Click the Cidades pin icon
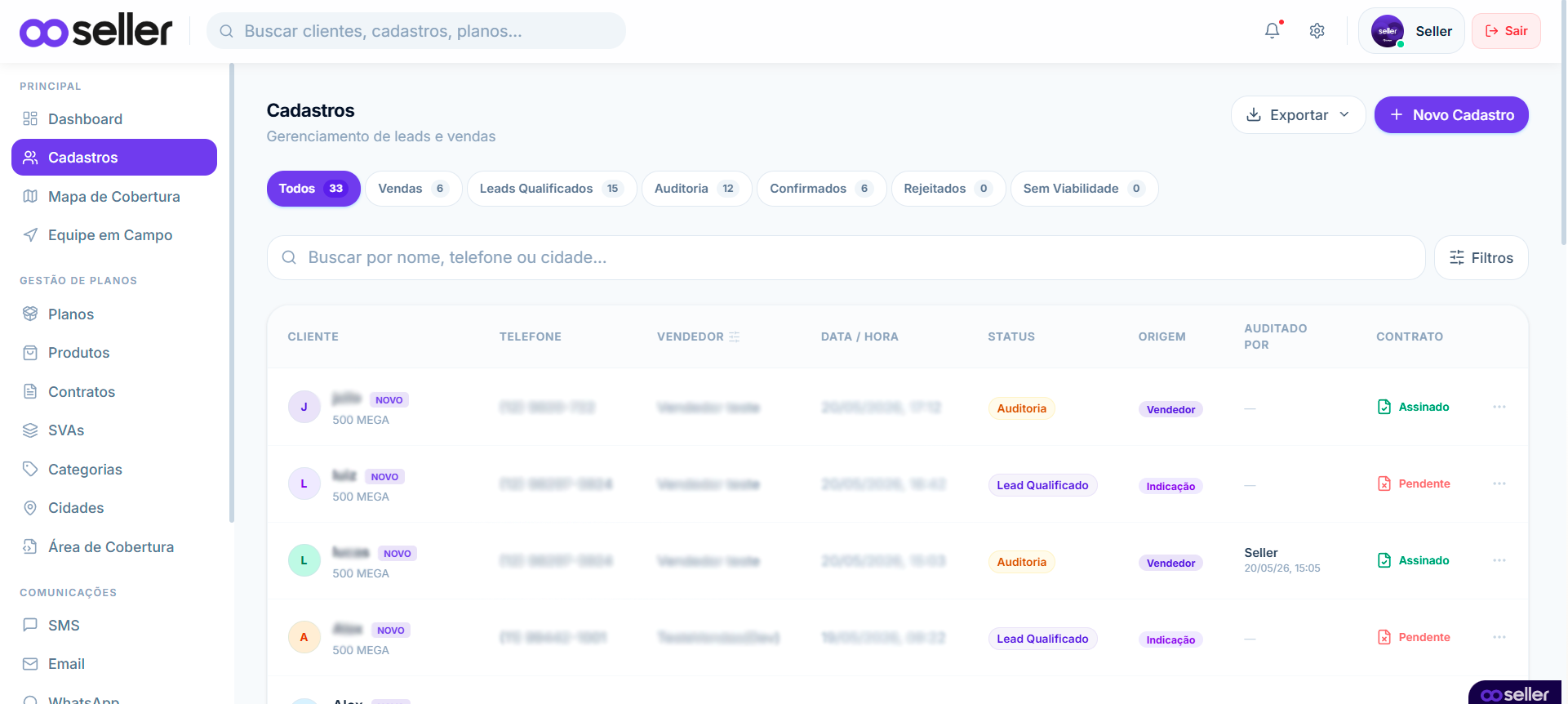Image resolution: width=1568 pixels, height=704 pixels. [x=30, y=508]
